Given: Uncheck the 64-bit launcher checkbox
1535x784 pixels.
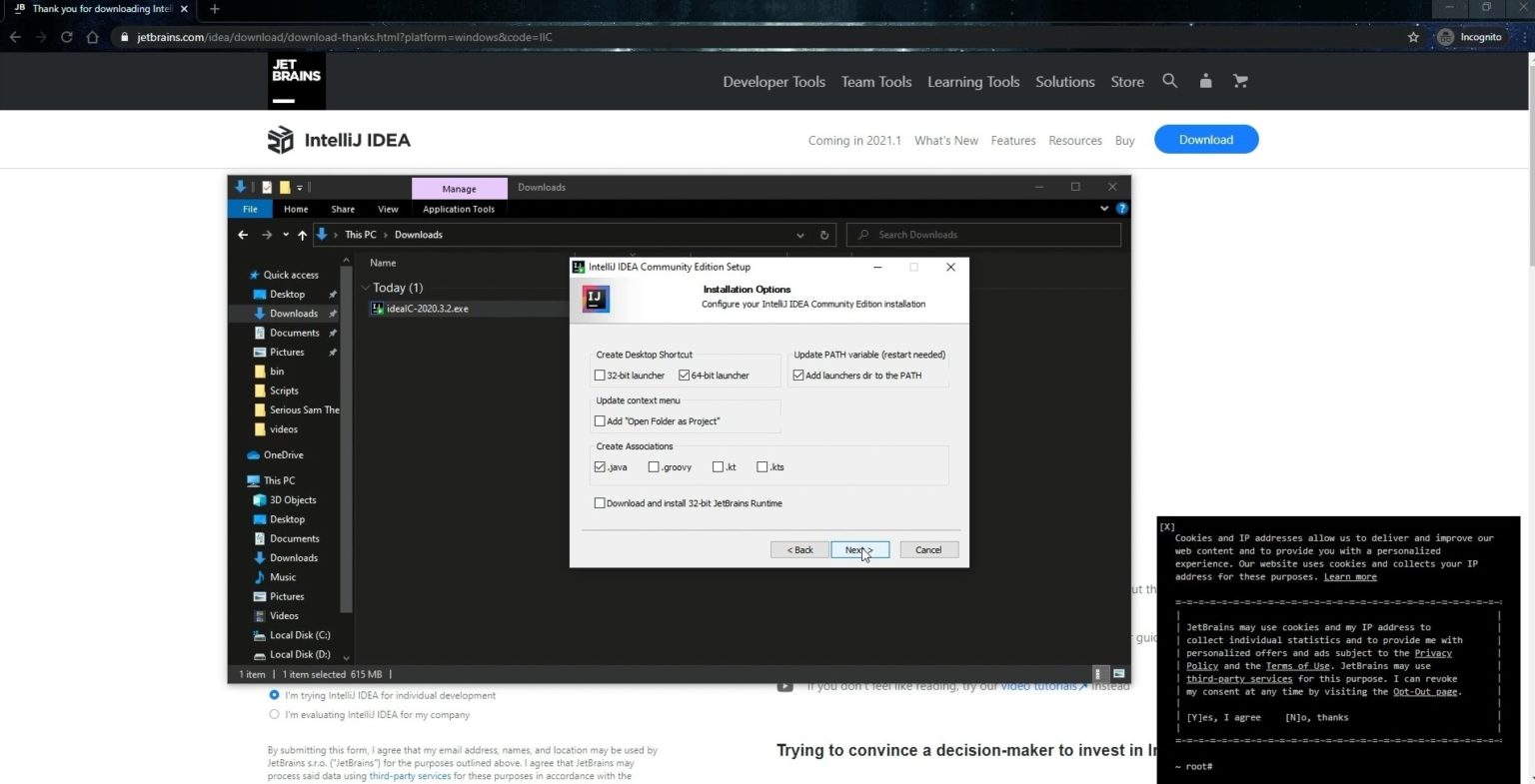Looking at the screenshot, I should (684, 376).
